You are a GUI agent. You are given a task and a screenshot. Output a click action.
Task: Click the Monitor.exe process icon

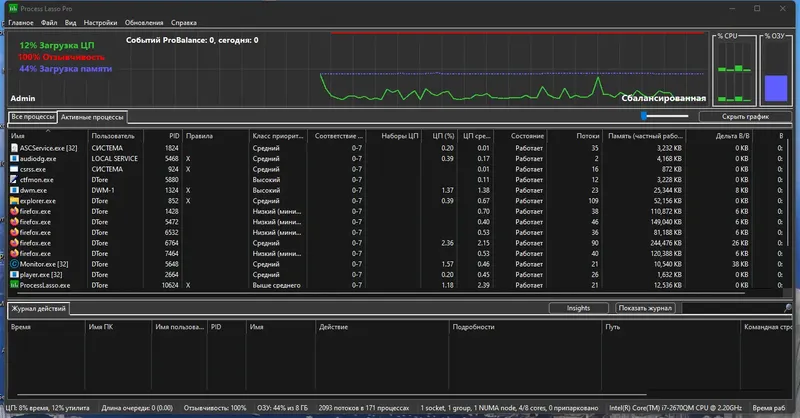(14, 264)
